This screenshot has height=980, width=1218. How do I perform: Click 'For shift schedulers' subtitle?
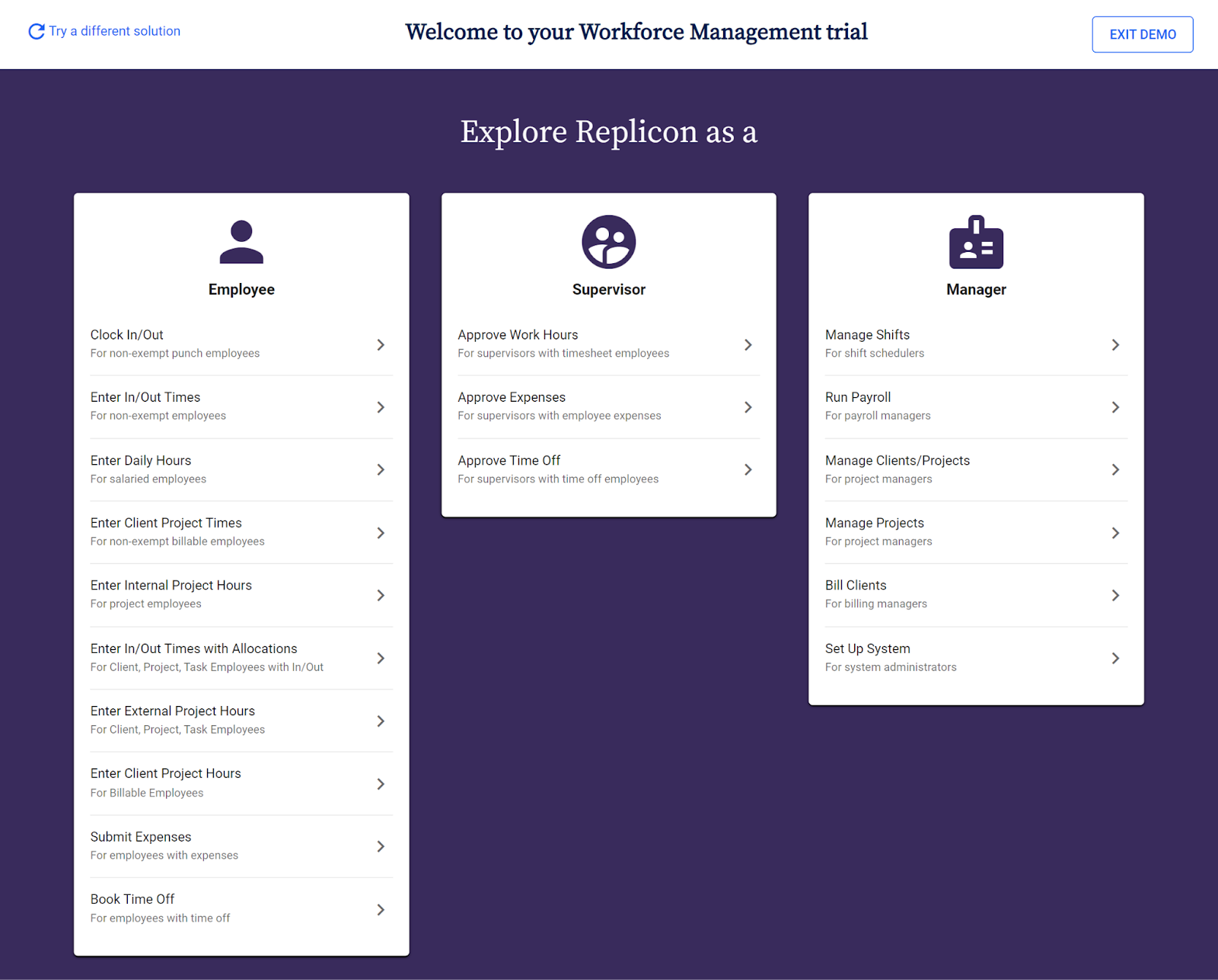point(875,353)
